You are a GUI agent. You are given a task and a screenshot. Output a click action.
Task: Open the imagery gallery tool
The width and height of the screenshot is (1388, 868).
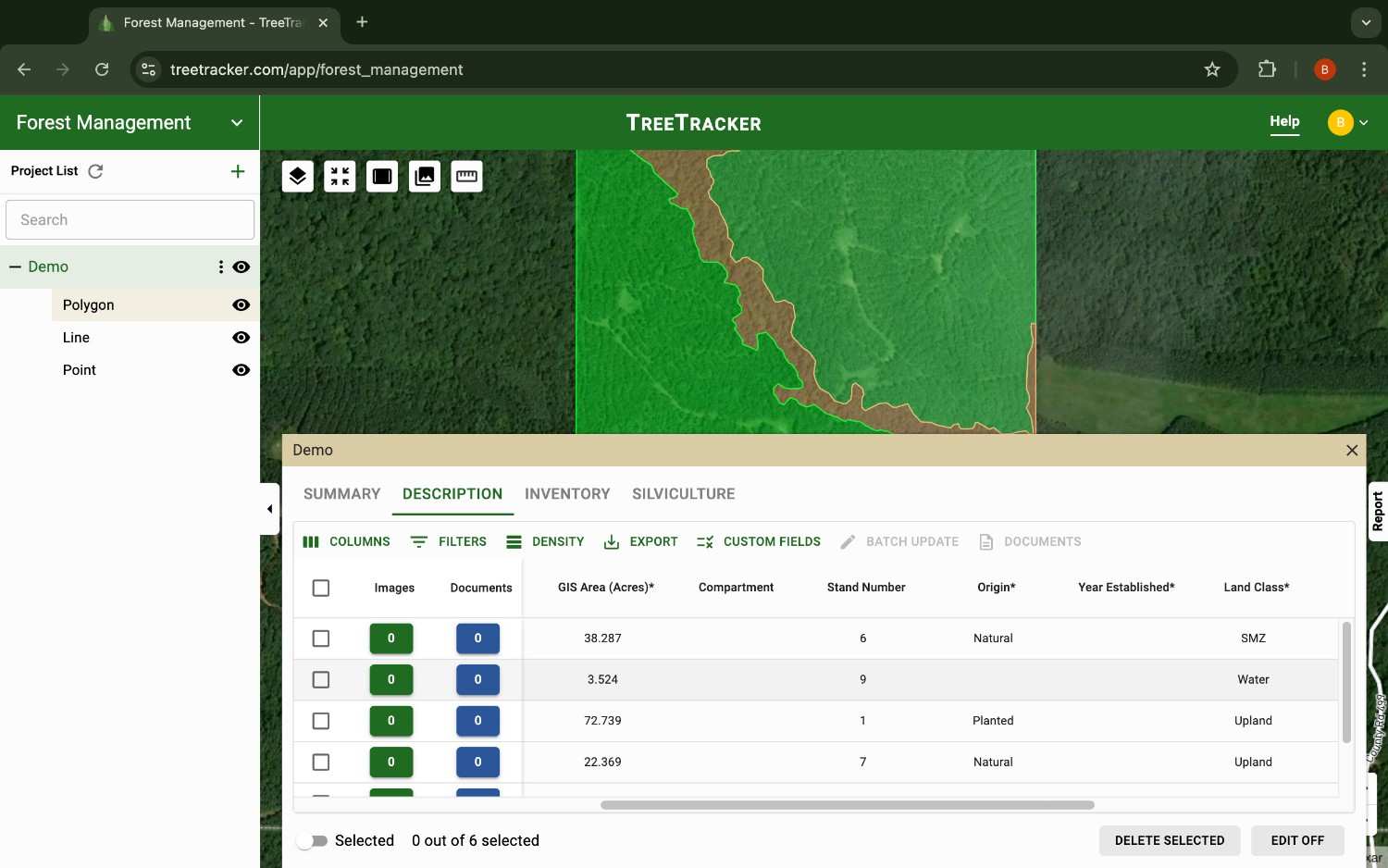point(424,176)
